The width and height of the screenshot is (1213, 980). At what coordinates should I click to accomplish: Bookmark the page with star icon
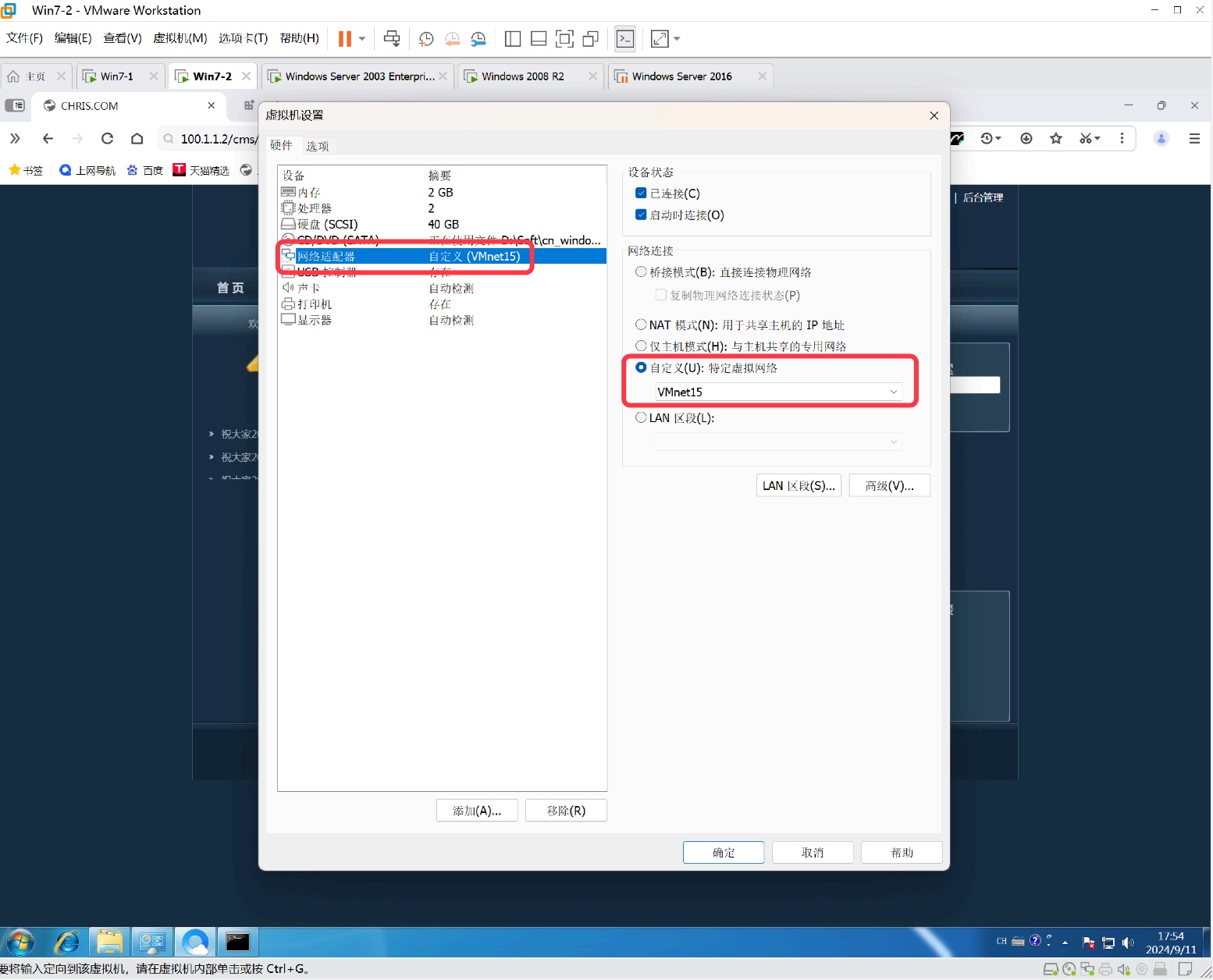pyautogui.click(x=1056, y=138)
